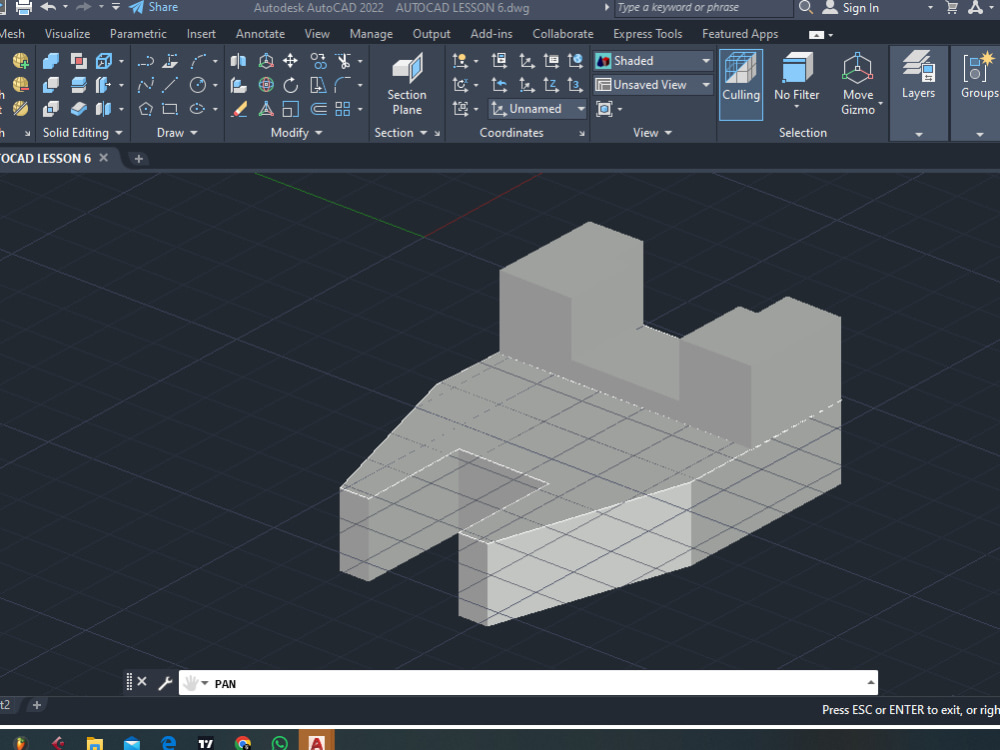Screen dimensions: 1000x750
Task: Select the Rotate tool
Action: [x=290, y=85]
